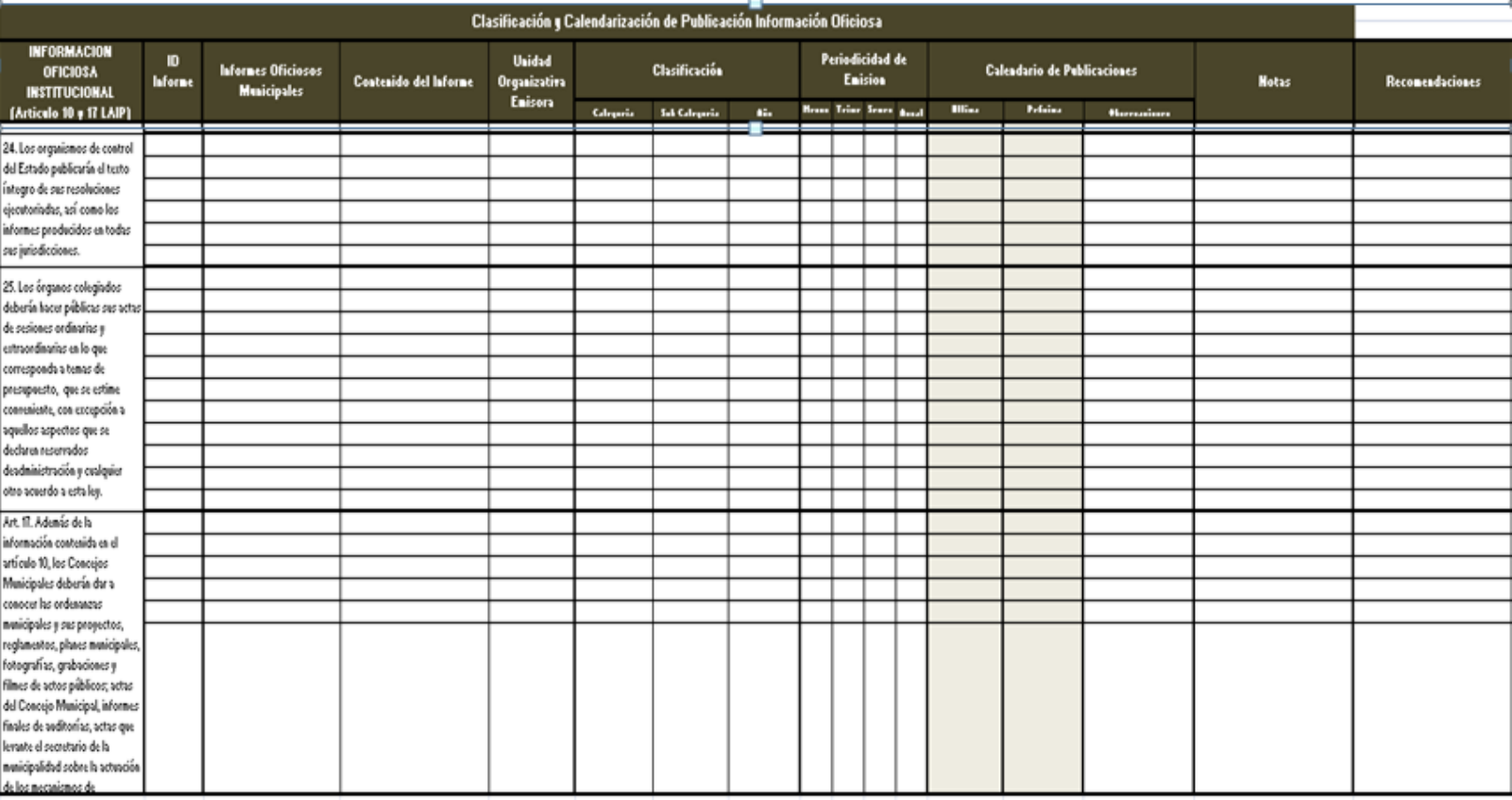Select the 'Calendario de Publicaciones' header

pos(1061,70)
